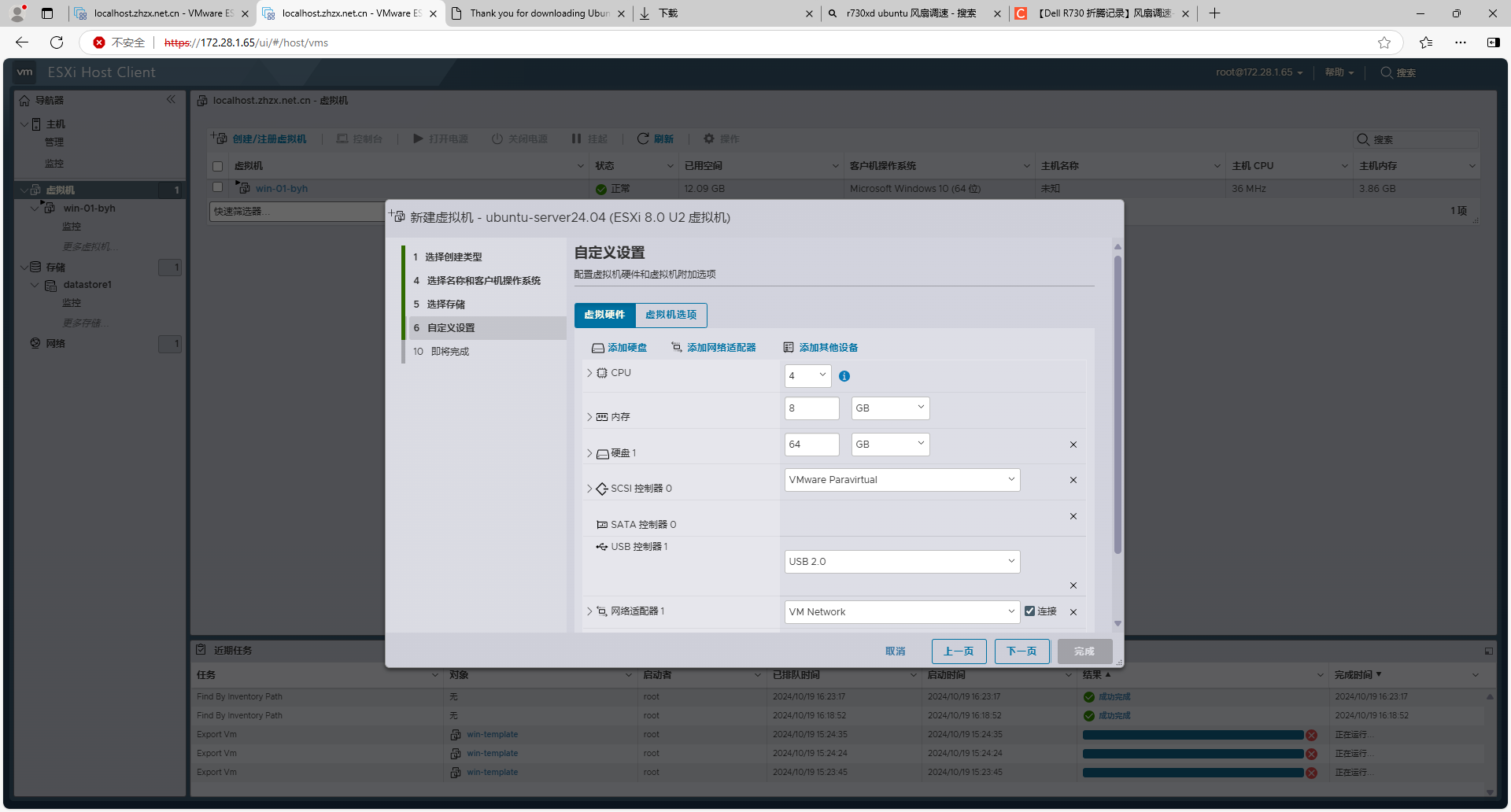Viewport: 1511px width, 812px height.
Task: Click the CPU info icon
Action: [x=844, y=376]
